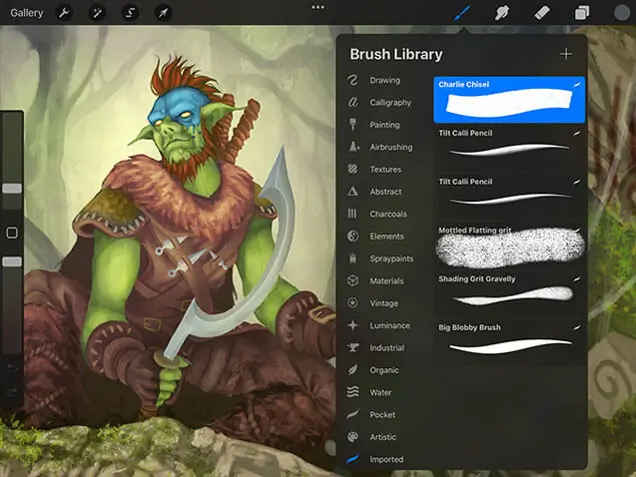Activate the Transform arrow tool

click(163, 13)
